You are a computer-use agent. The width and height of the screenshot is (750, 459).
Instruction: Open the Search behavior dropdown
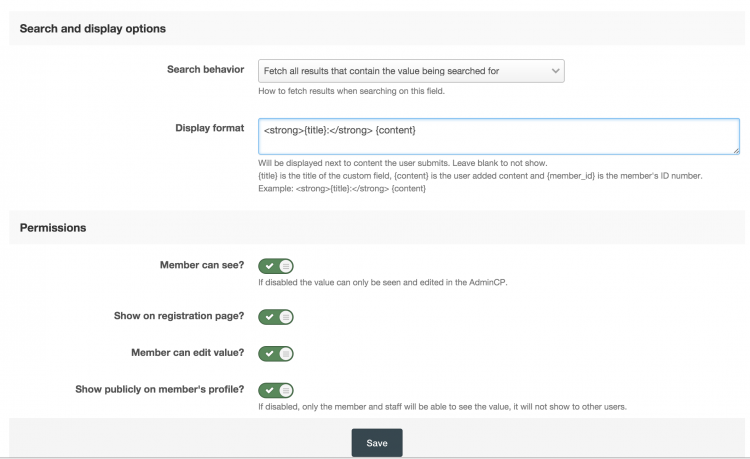(411, 71)
